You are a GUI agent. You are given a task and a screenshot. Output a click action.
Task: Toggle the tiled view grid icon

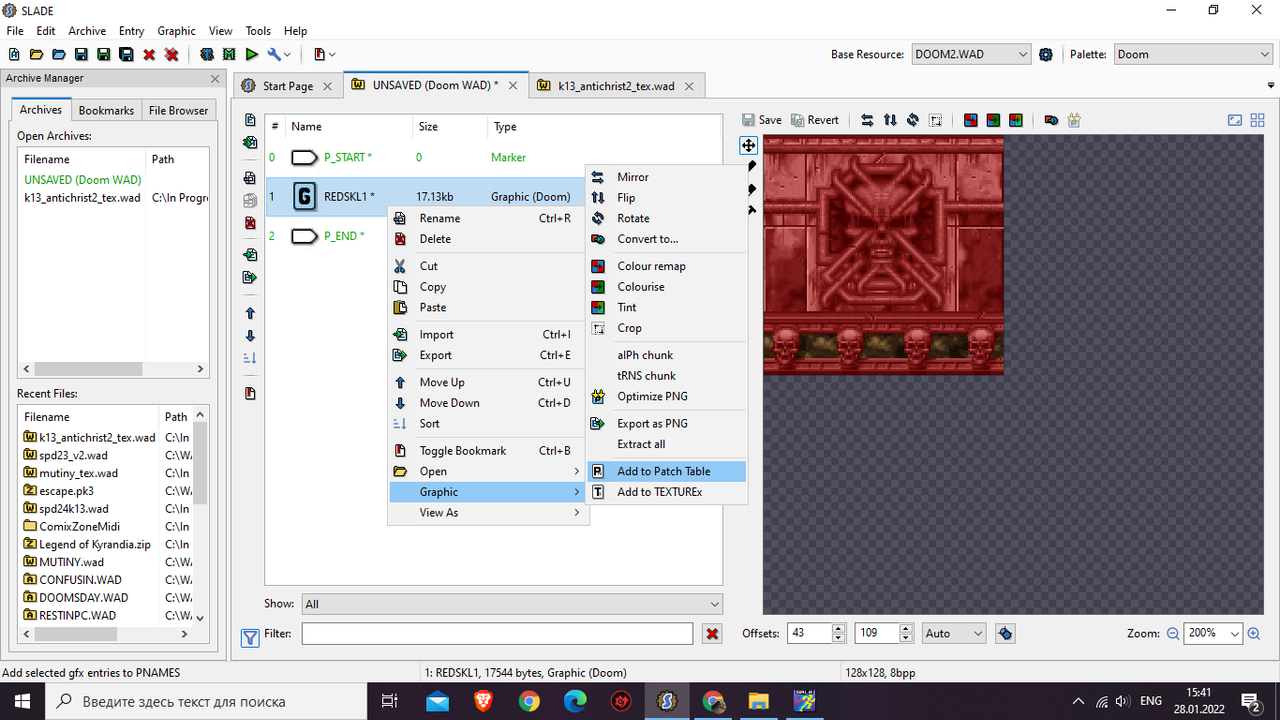(x=1258, y=120)
